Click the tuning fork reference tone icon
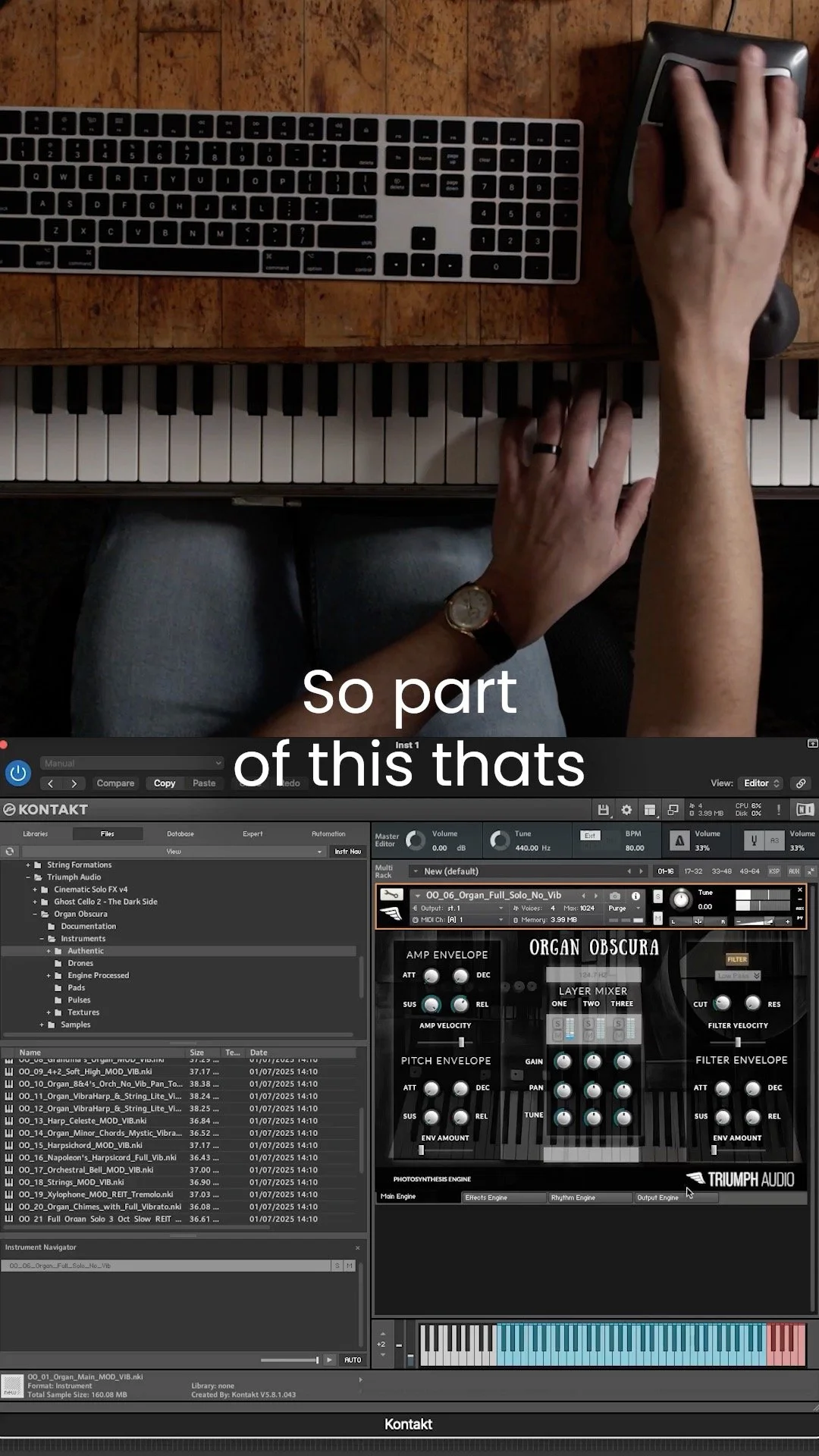 tap(754, 840)
